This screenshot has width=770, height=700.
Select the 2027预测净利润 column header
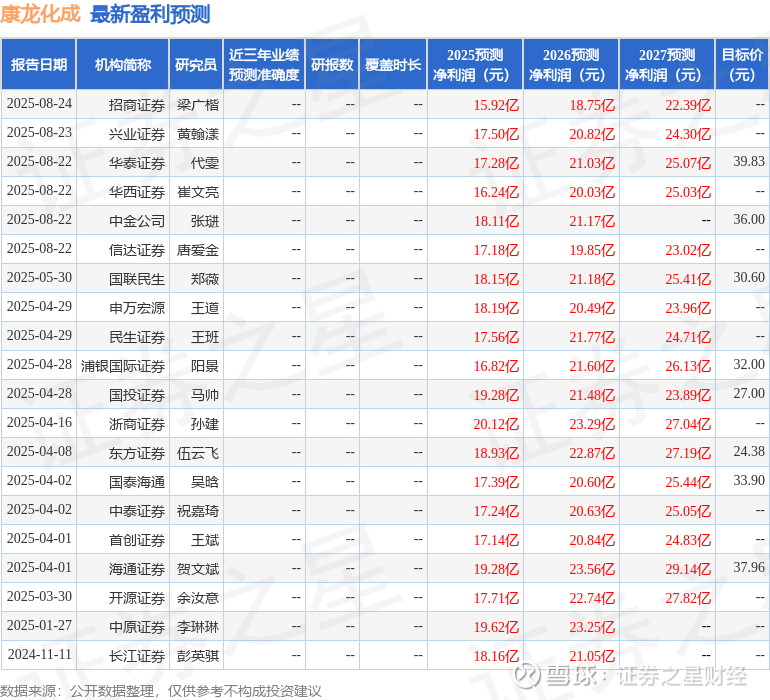pos(667,64)
